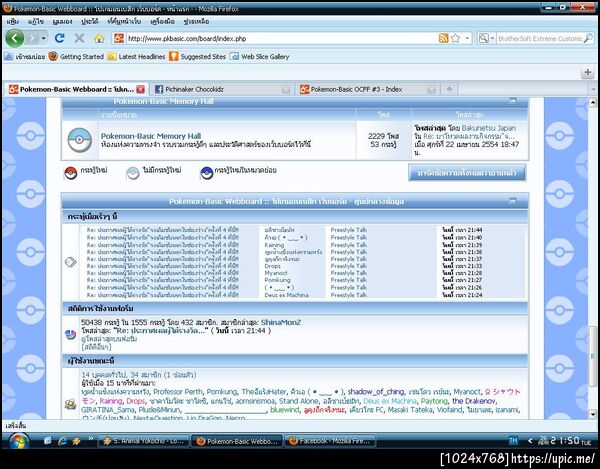Collapse the Pokemon-Basic Memory Hall section
600x469 pixels.
tap(512, 101)
